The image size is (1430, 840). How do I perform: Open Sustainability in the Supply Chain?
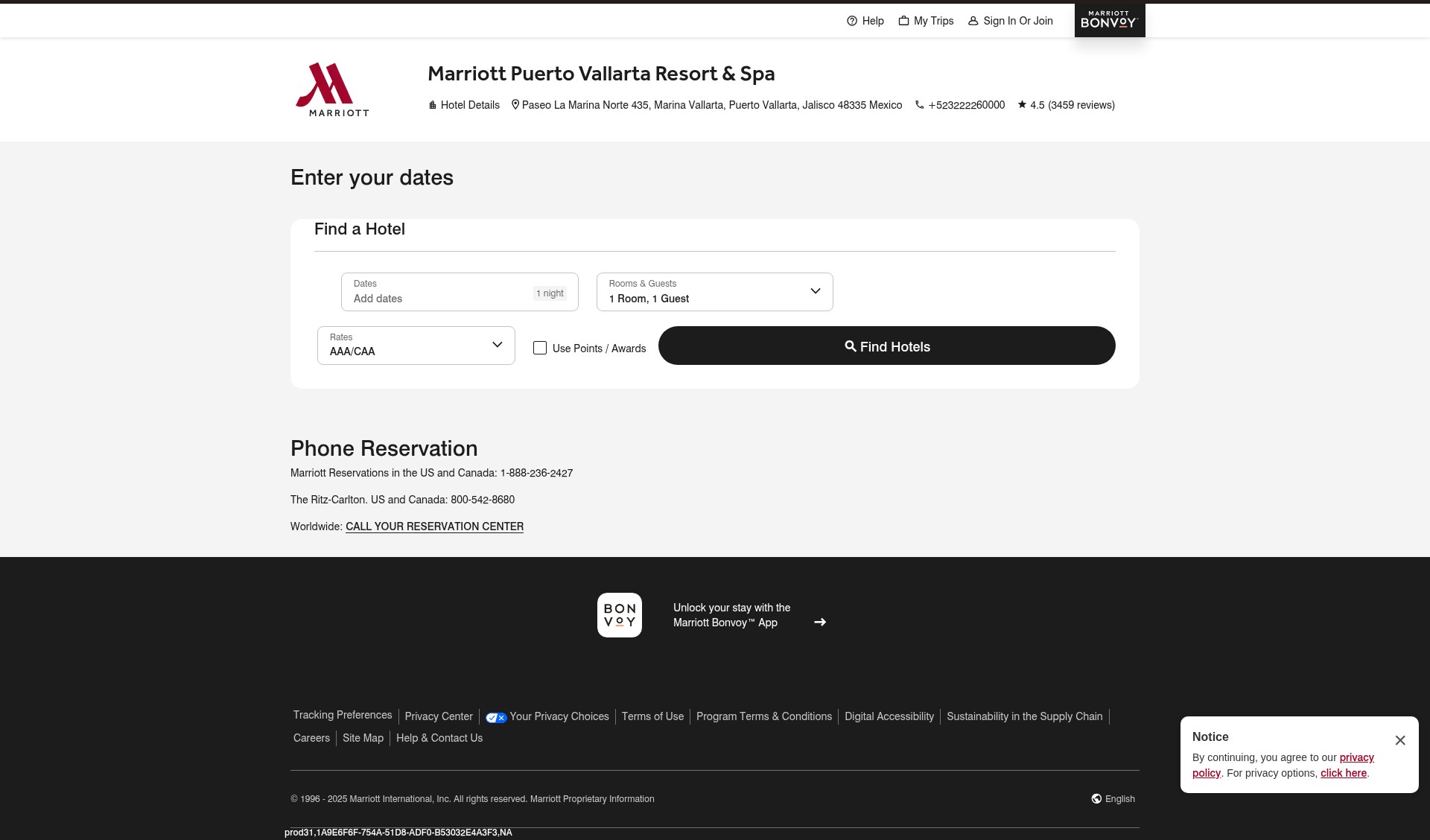point(1025,716)
